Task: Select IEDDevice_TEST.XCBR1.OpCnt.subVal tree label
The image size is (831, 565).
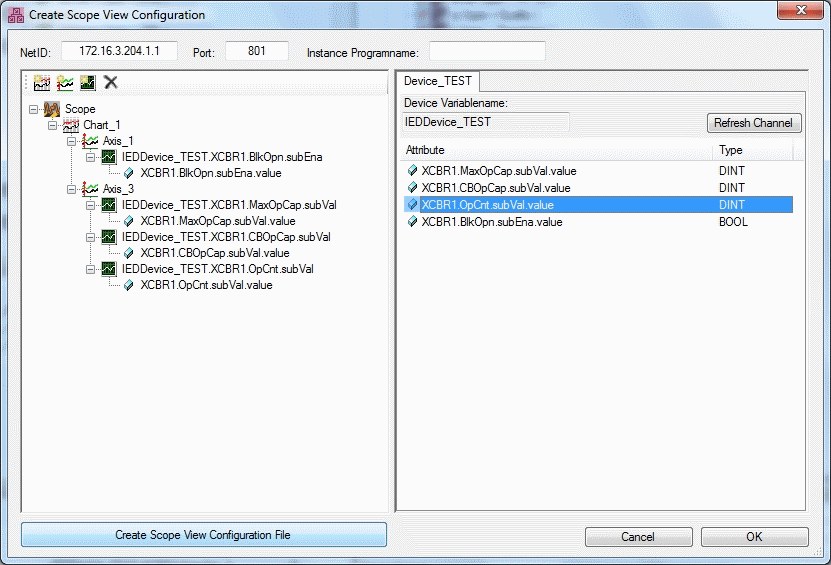Action: tap(218, 269)
